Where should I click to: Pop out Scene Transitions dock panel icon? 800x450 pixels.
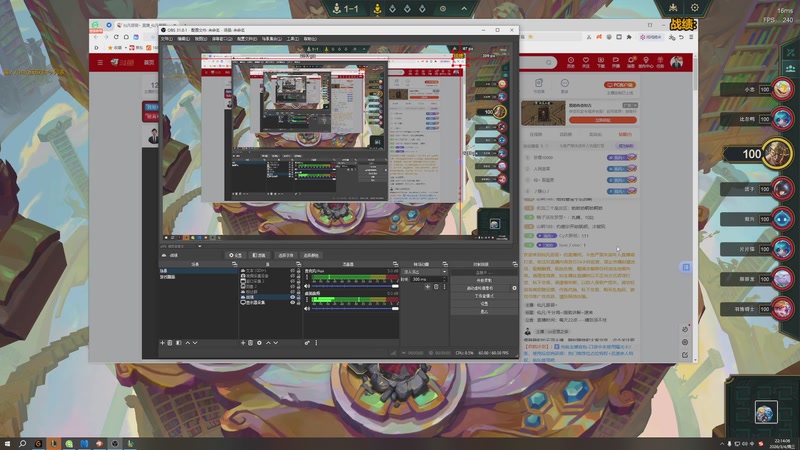pos(445,264)
